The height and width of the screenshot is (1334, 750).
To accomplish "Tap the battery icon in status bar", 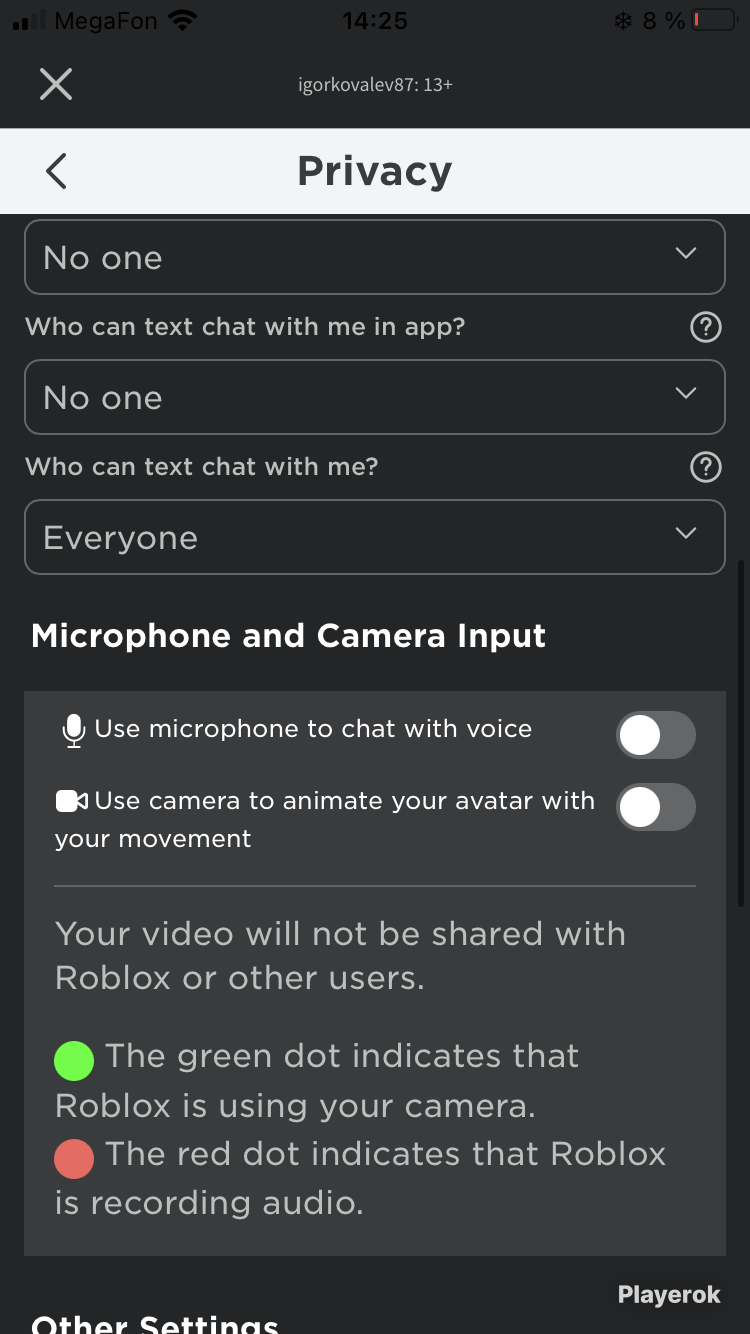I will 714,20.
